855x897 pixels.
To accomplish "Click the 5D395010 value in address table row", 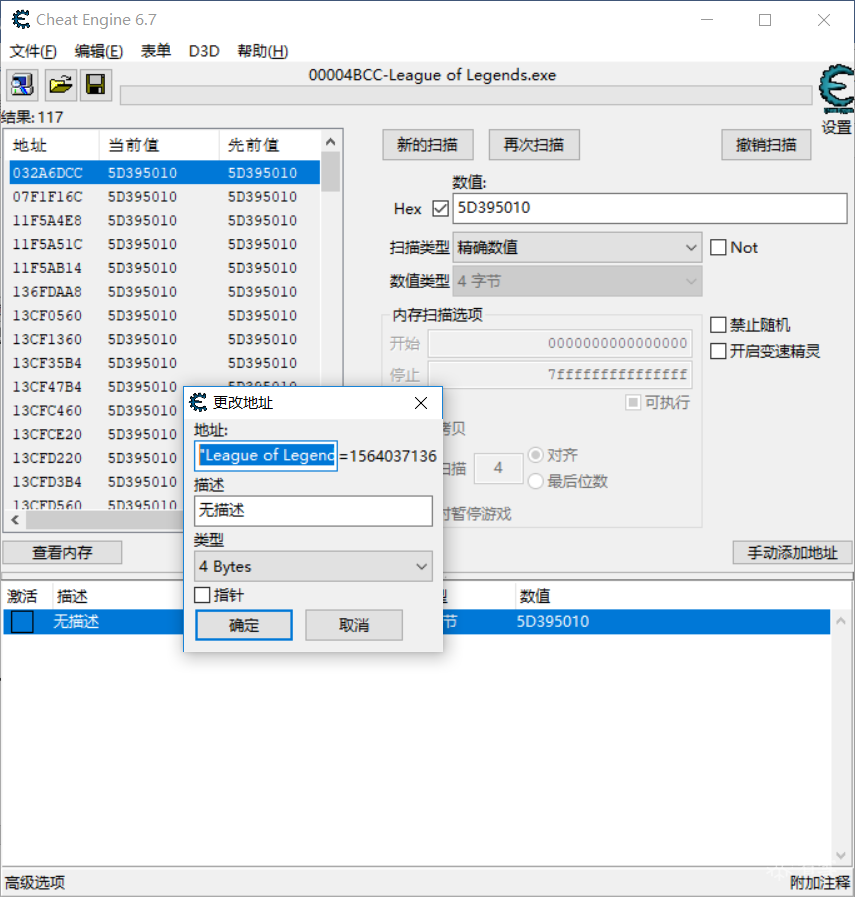I will tap(553, 622).
